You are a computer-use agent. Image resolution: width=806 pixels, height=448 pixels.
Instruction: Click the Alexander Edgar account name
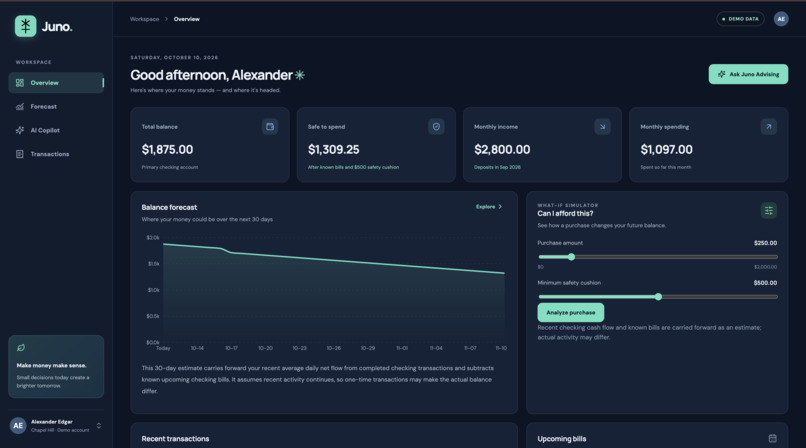coord(51,422)
